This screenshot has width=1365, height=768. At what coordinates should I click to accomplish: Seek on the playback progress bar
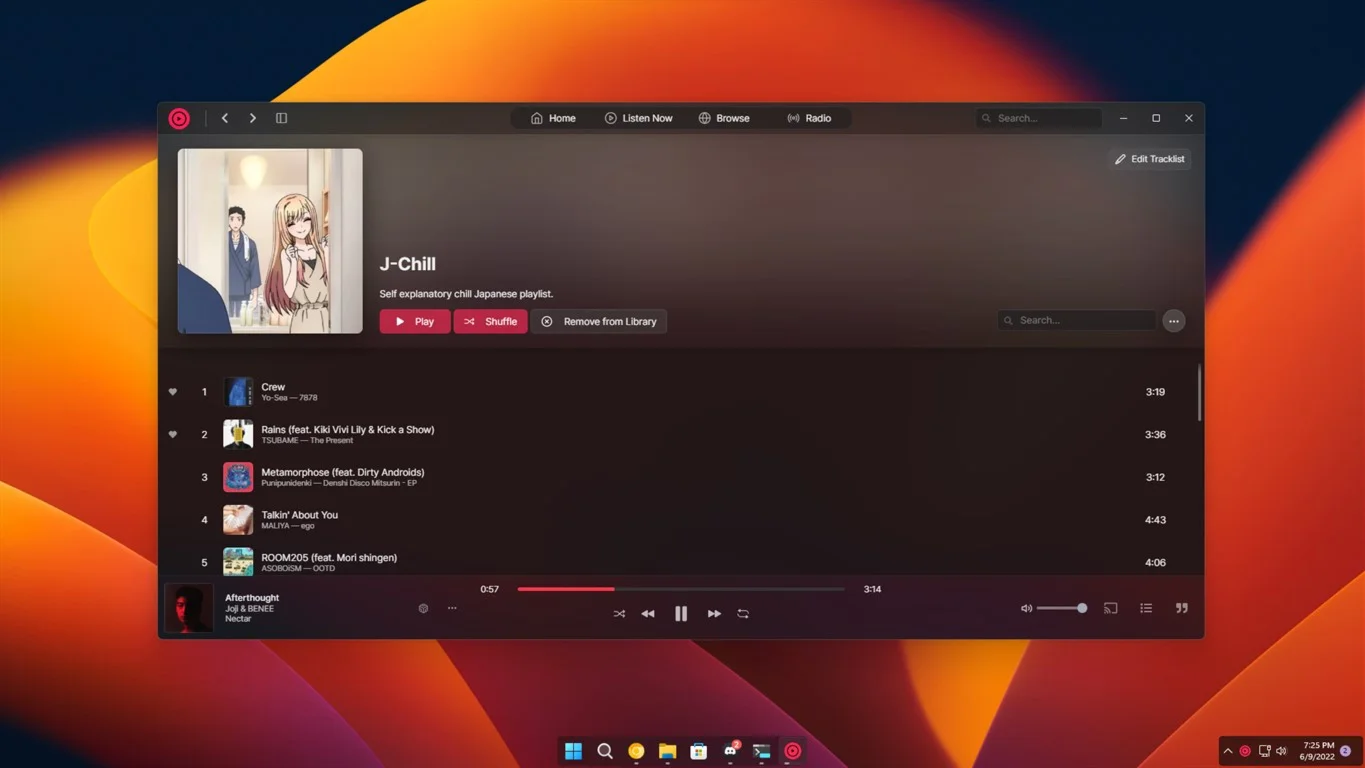pos(681,589)
